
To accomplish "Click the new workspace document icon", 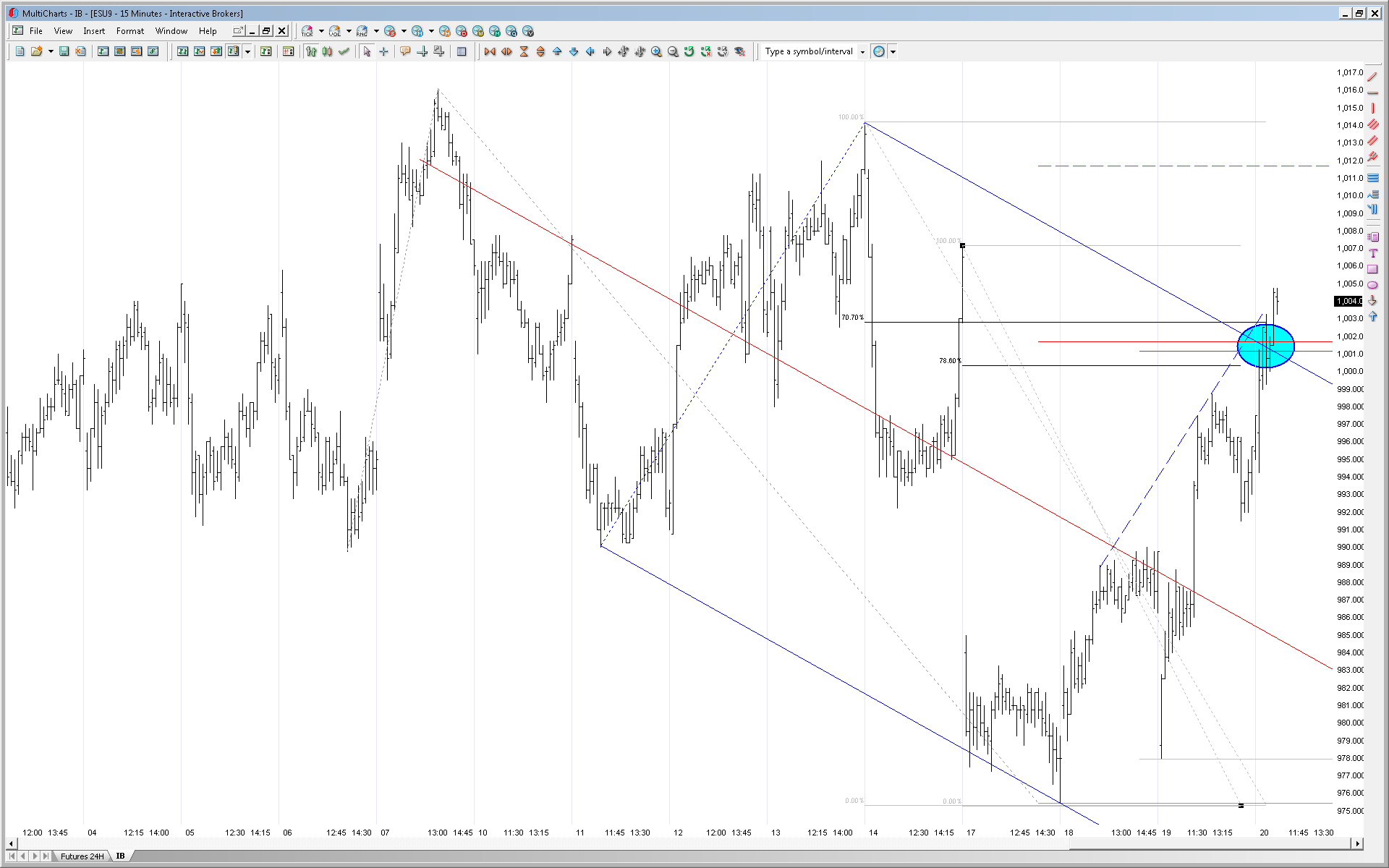I will coord(20,51).
